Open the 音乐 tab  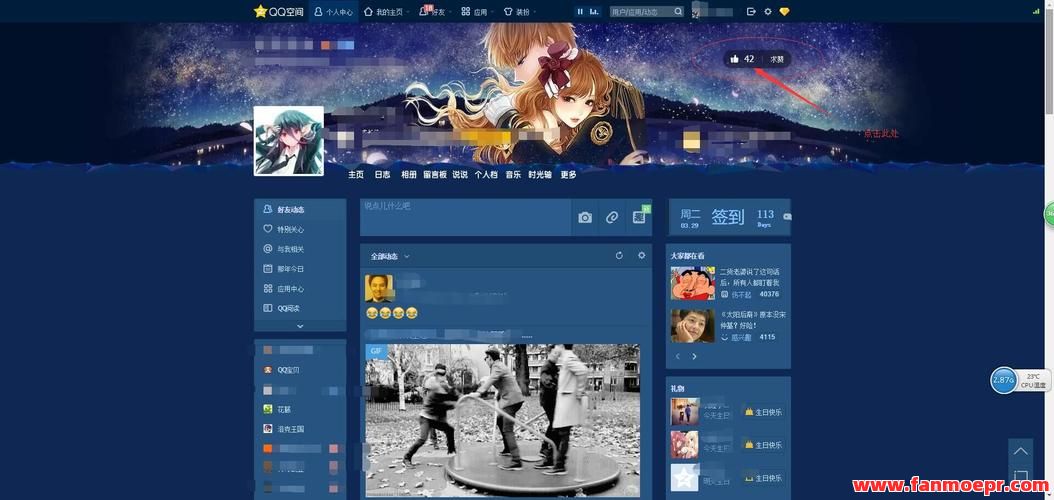point(513,174)
